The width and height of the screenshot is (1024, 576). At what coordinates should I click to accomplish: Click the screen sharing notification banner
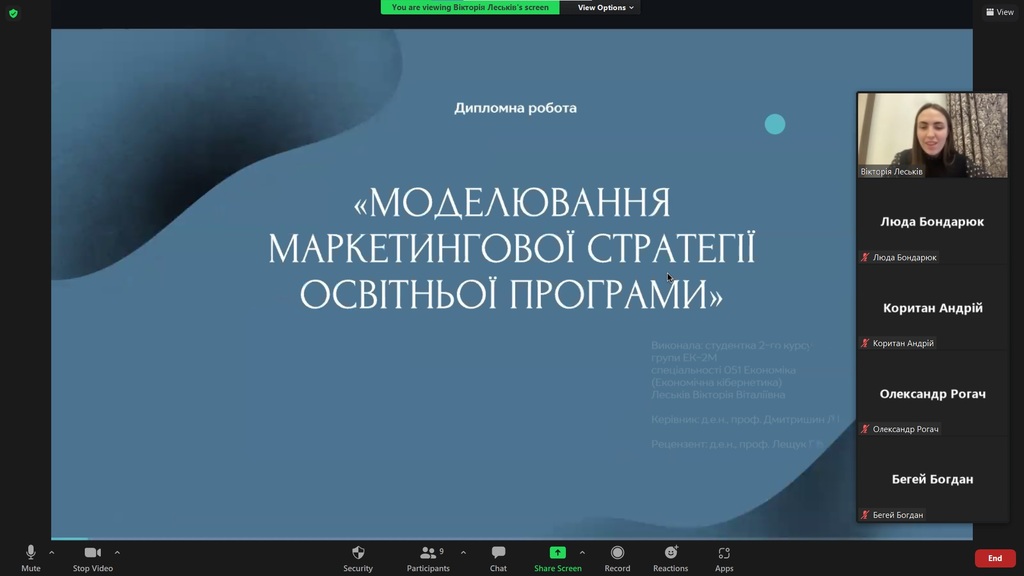(x=470, y=7)
